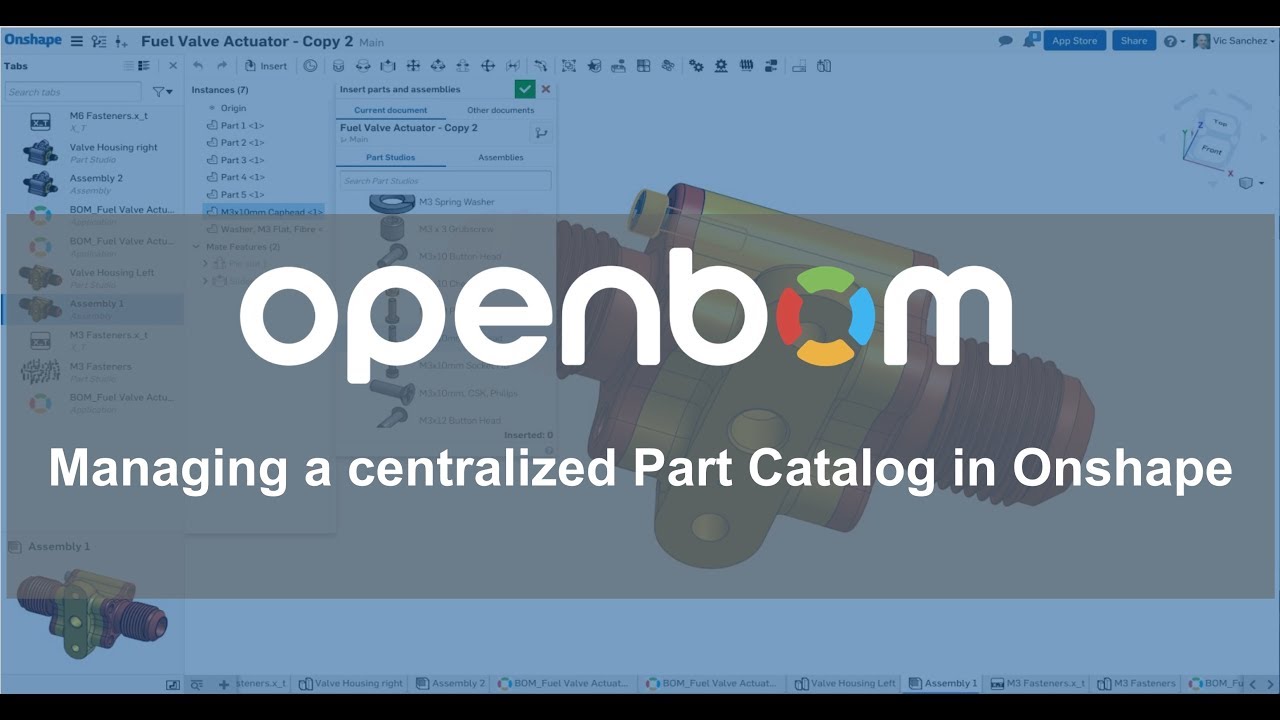Click the Search tabs input field

[x=74, y=92]
